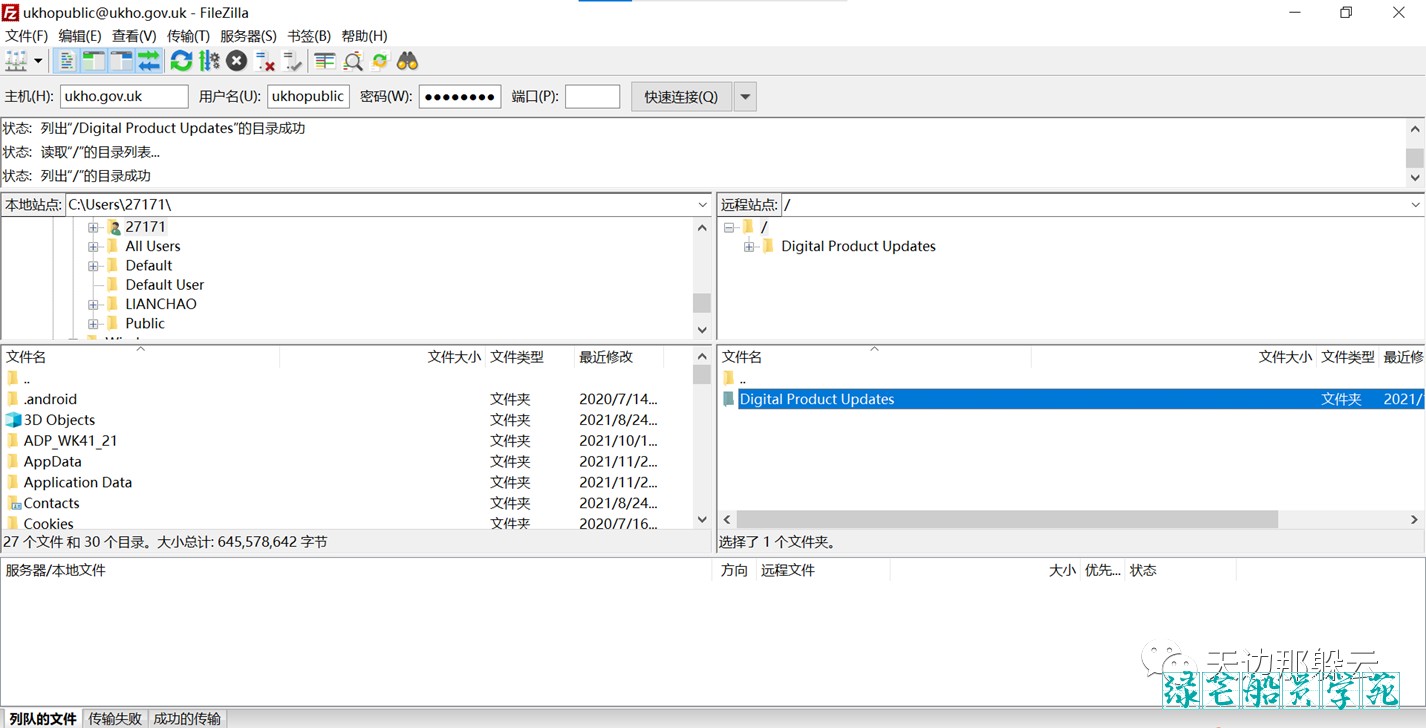Collapse the remote root / node
Screen dimensions: 1426x728
[x=729, y=227]
